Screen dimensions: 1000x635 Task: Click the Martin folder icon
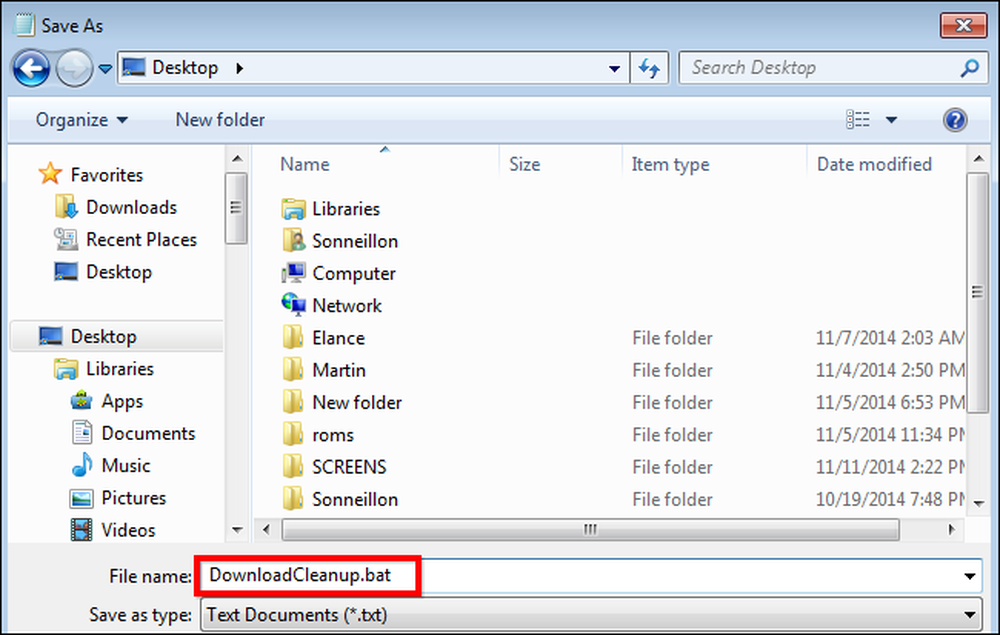point(293,370)
